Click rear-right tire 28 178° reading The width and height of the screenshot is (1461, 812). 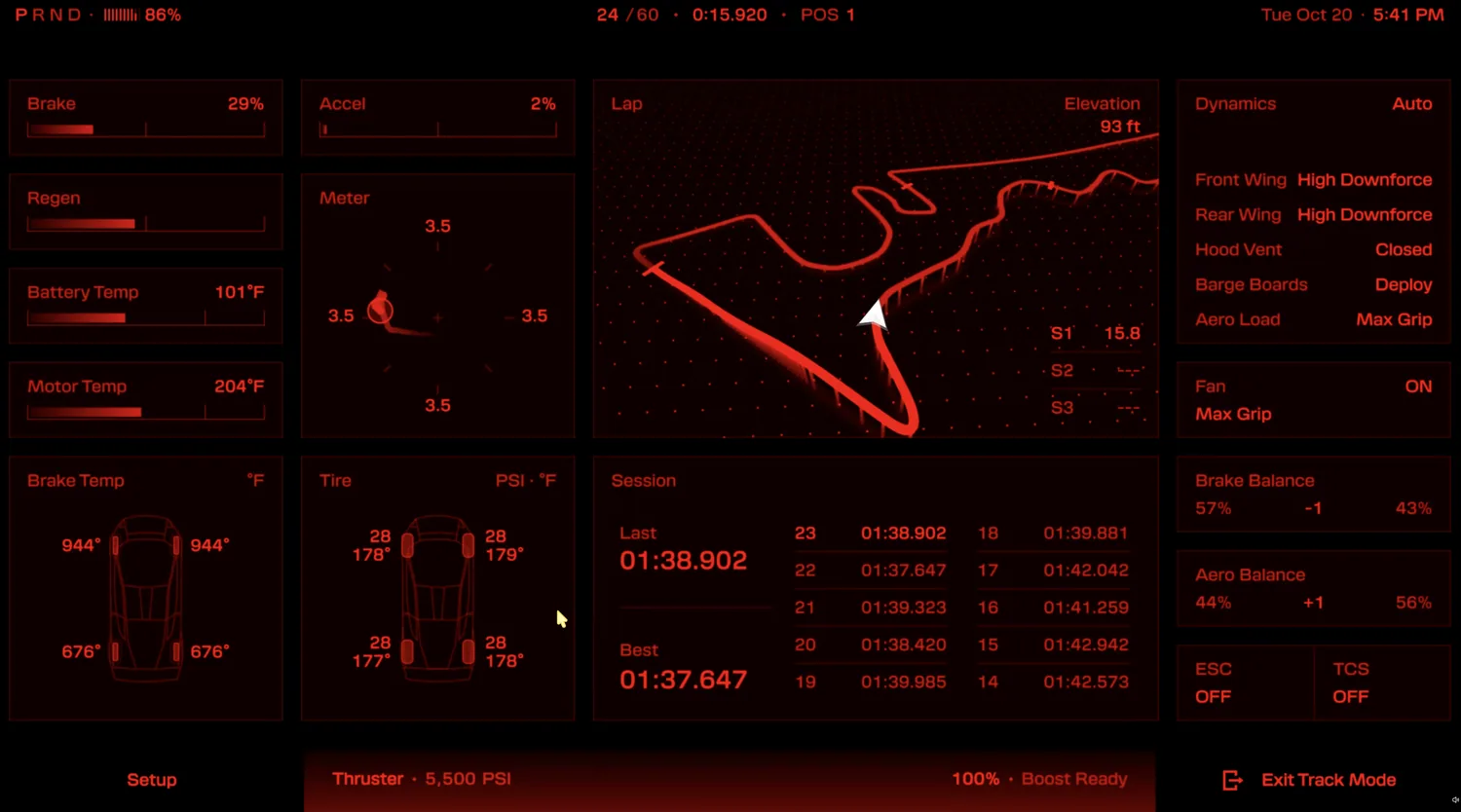tap(505, 651)
